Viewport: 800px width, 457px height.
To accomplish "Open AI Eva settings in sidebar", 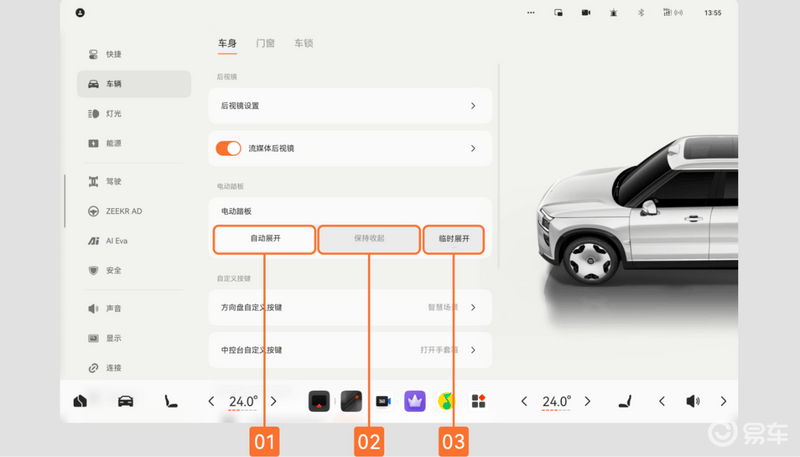I will click(x=116, y=241).
